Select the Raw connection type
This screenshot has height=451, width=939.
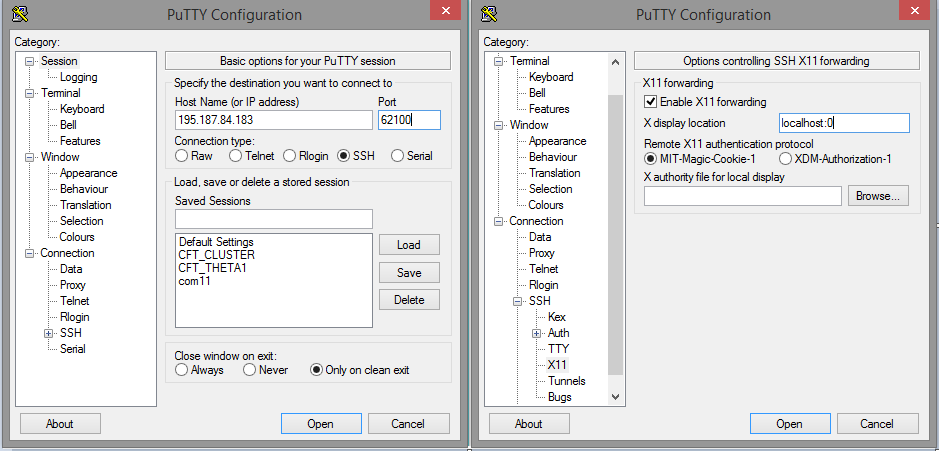tap(181, 156)
